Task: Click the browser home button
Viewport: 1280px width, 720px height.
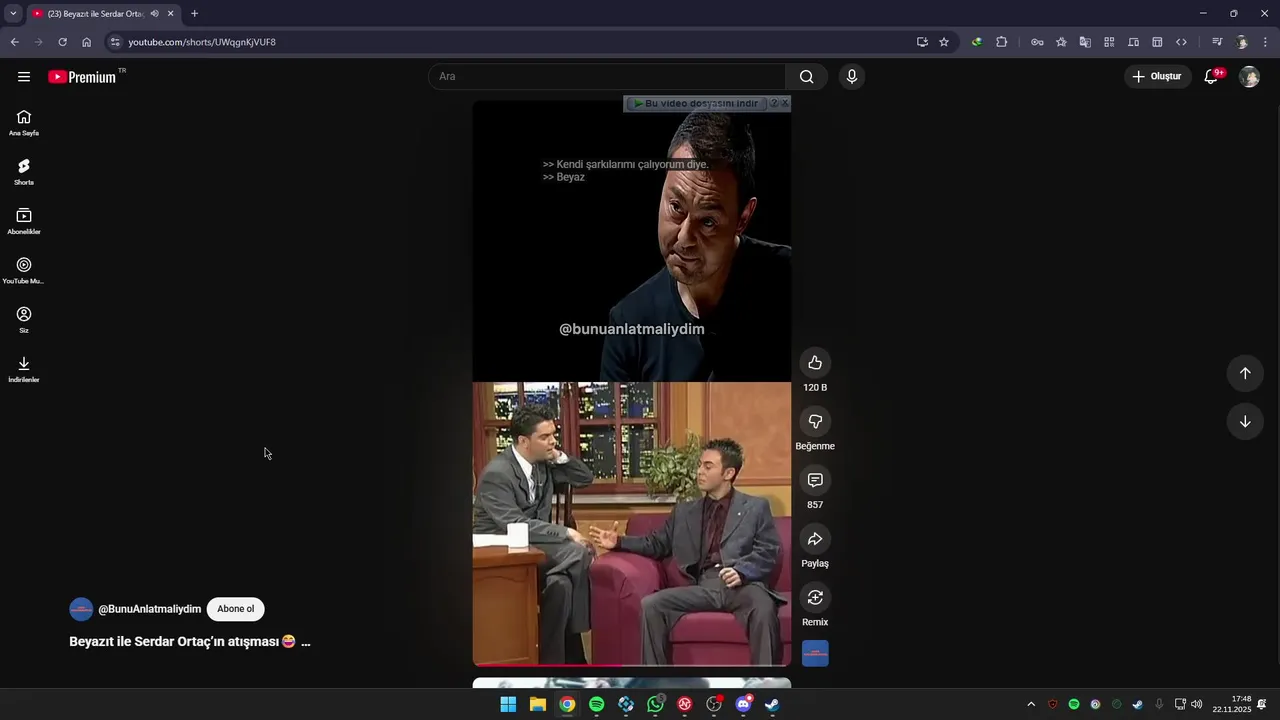Action: 86,42
